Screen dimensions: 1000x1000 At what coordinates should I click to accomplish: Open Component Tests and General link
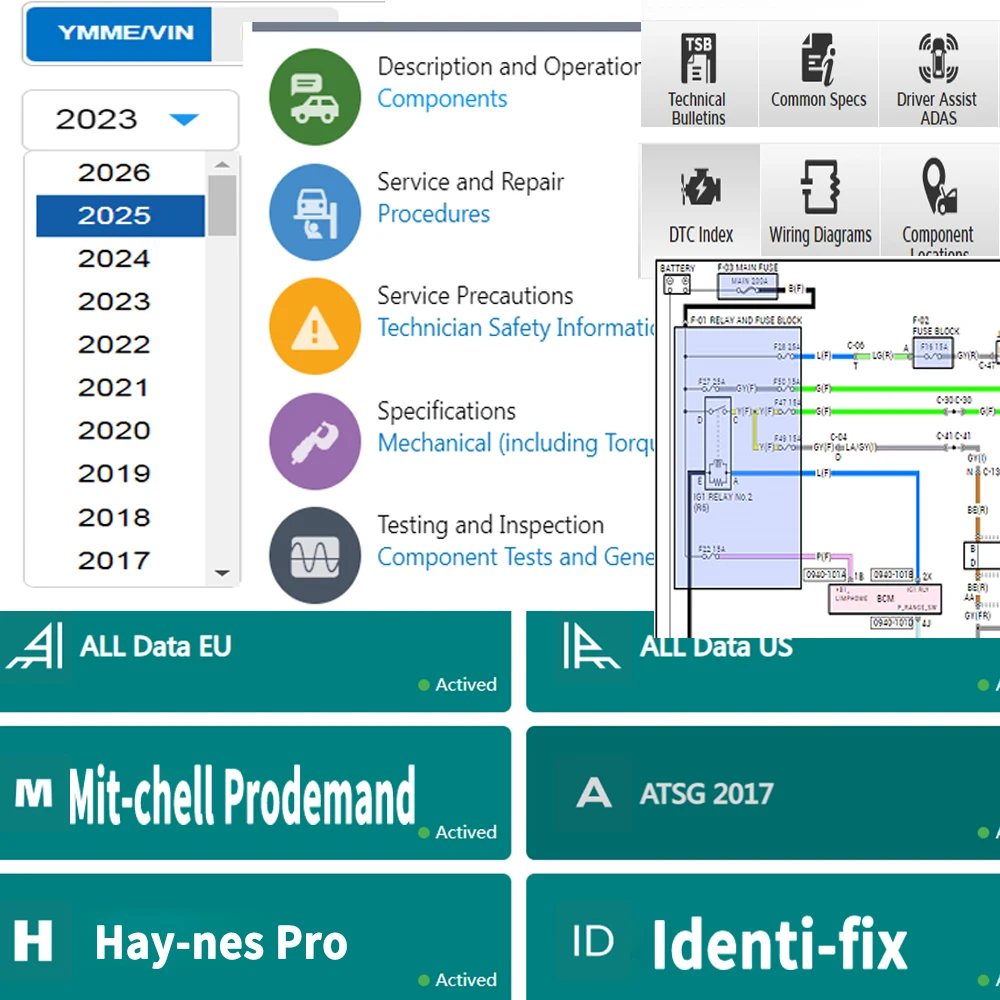tap(516, 557)
